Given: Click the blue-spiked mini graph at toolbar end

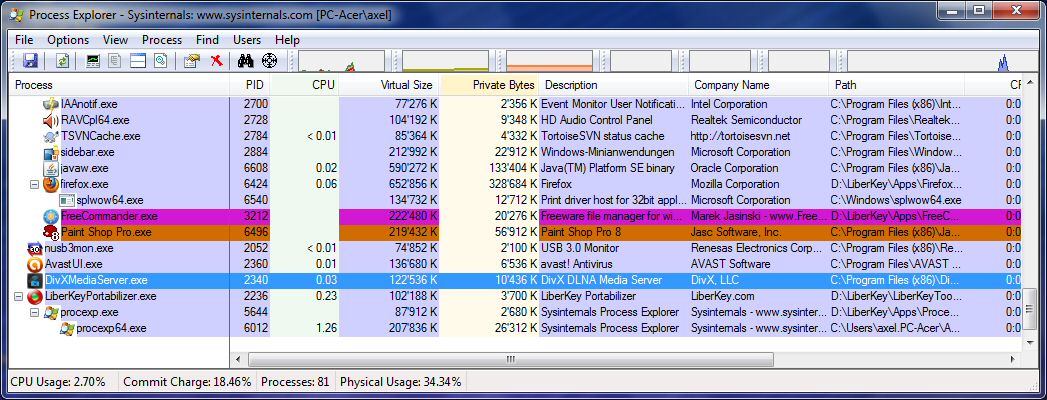Looking at the screenshot, I should pos(941,61).
